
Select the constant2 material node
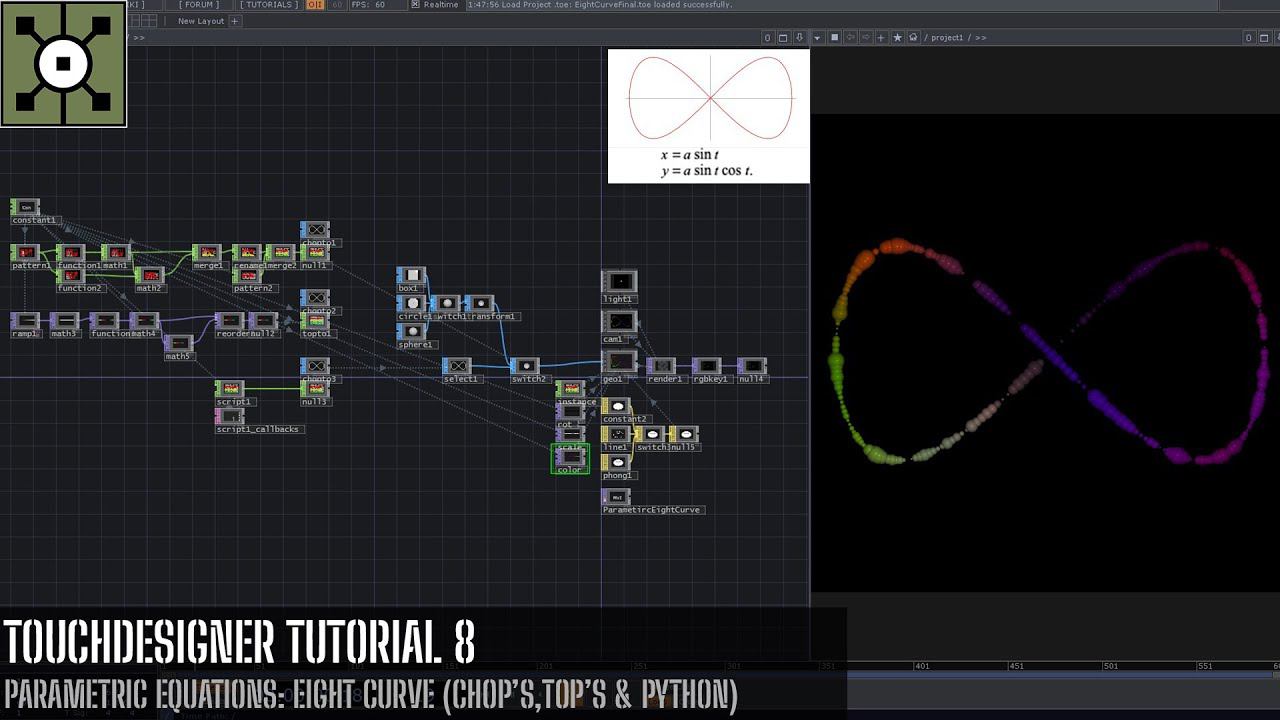click(617, 406)
